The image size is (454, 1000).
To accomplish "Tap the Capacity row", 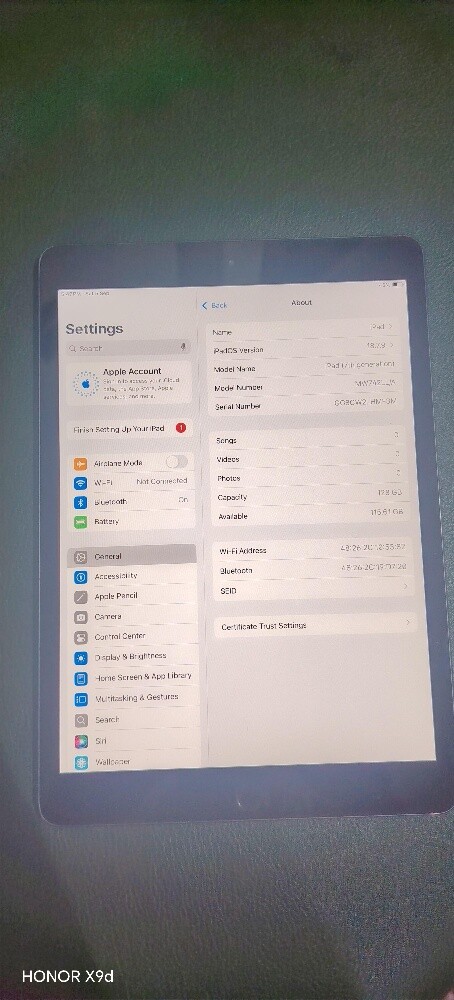I will tap(310, 496).
